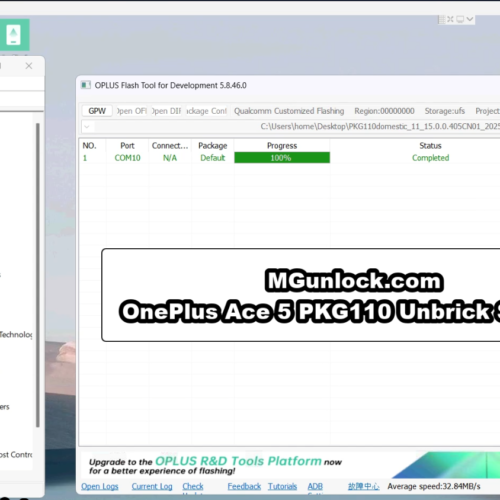Click the Open OFP button
500x500 pixels.
[132, 111]
